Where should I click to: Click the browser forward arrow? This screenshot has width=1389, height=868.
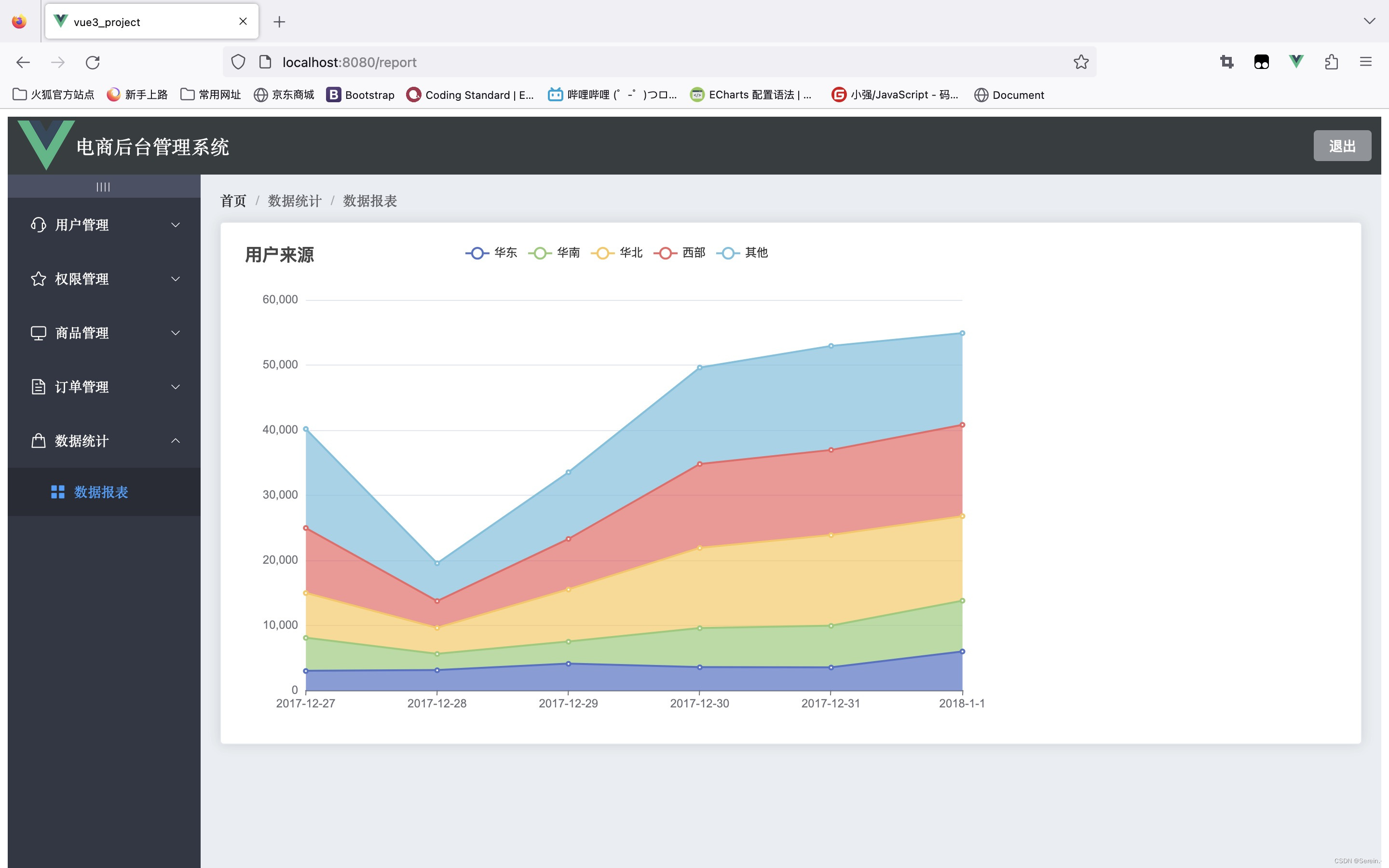[x=58, y=62]
